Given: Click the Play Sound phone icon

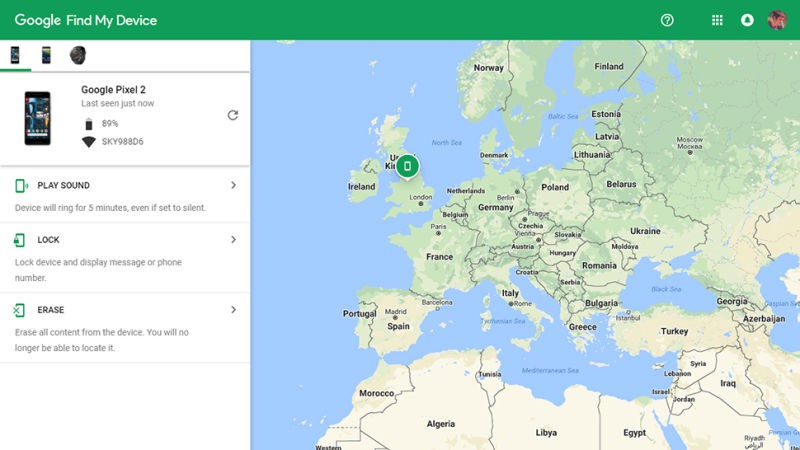Looking at the screenshot, I should [x=21, y=186].
